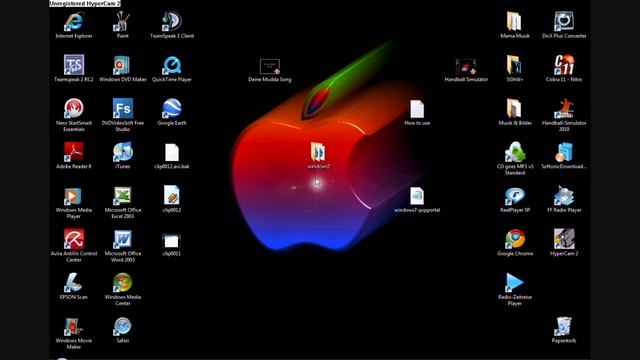
Task: Select the Papierkorb recycle bin
Action: coord(564,327)
